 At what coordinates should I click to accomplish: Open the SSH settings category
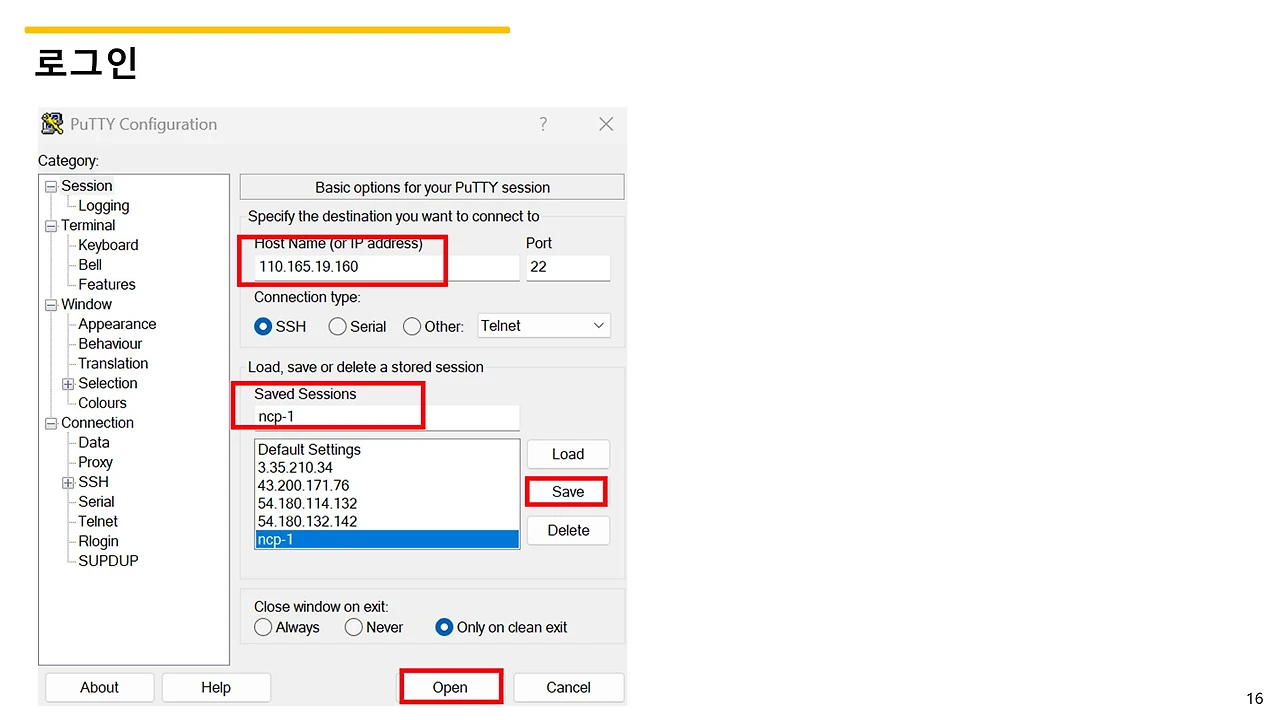tap(94, 483)
